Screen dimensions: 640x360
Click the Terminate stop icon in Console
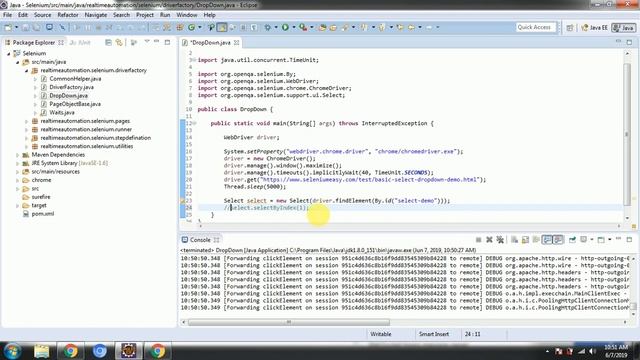478,240
